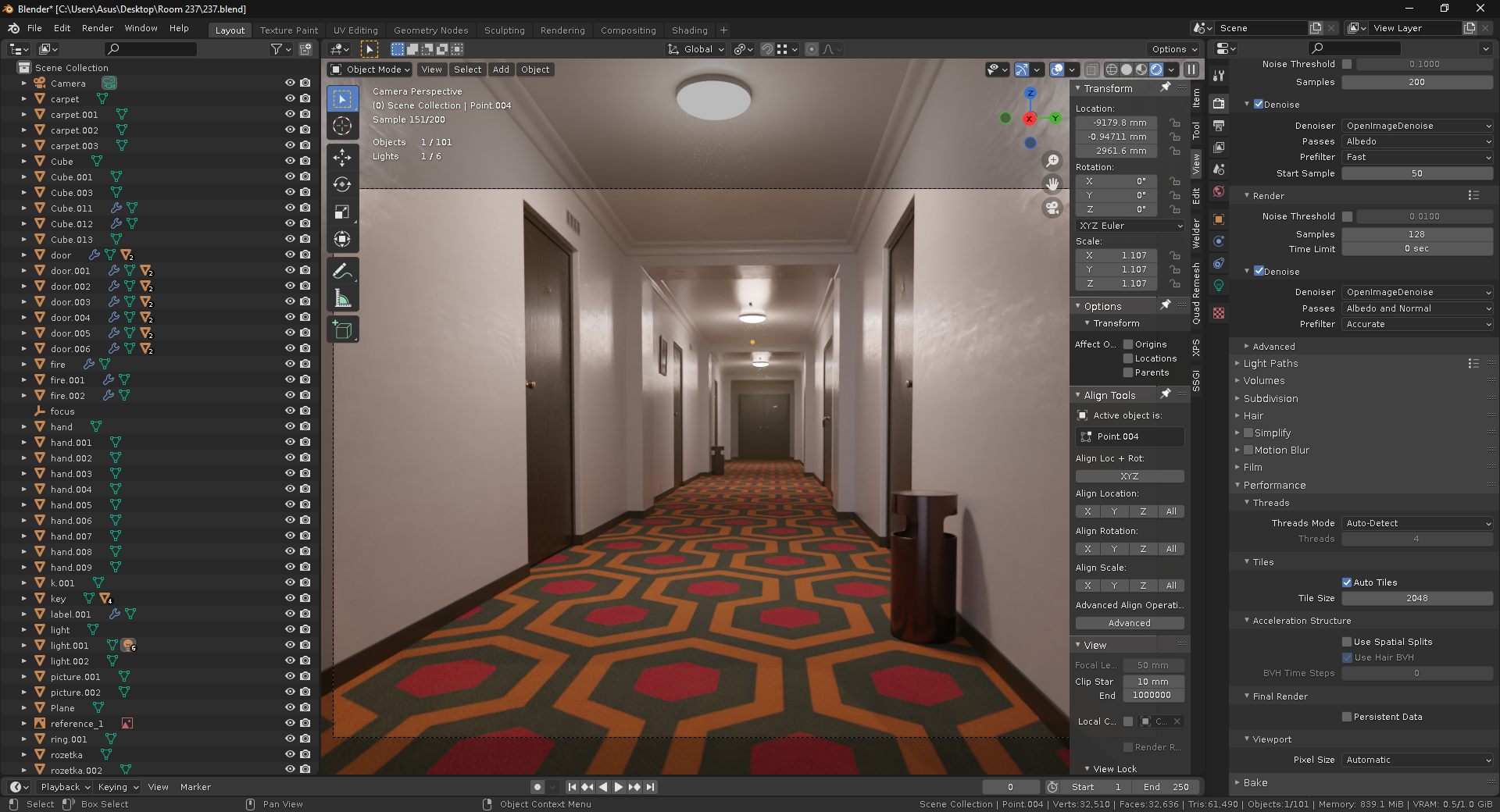Click the Add Cube tool
The image size is (1500, 812).
tap(342, 330)
